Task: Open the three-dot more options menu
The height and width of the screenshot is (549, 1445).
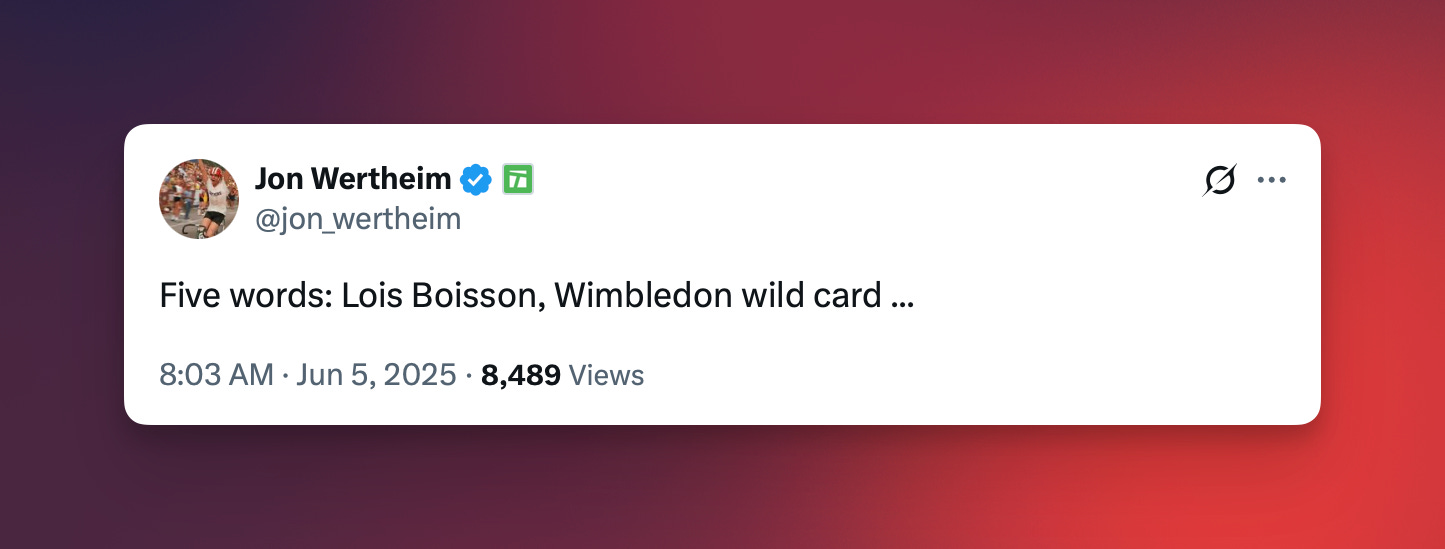Action: click(x=1271, y=180)
